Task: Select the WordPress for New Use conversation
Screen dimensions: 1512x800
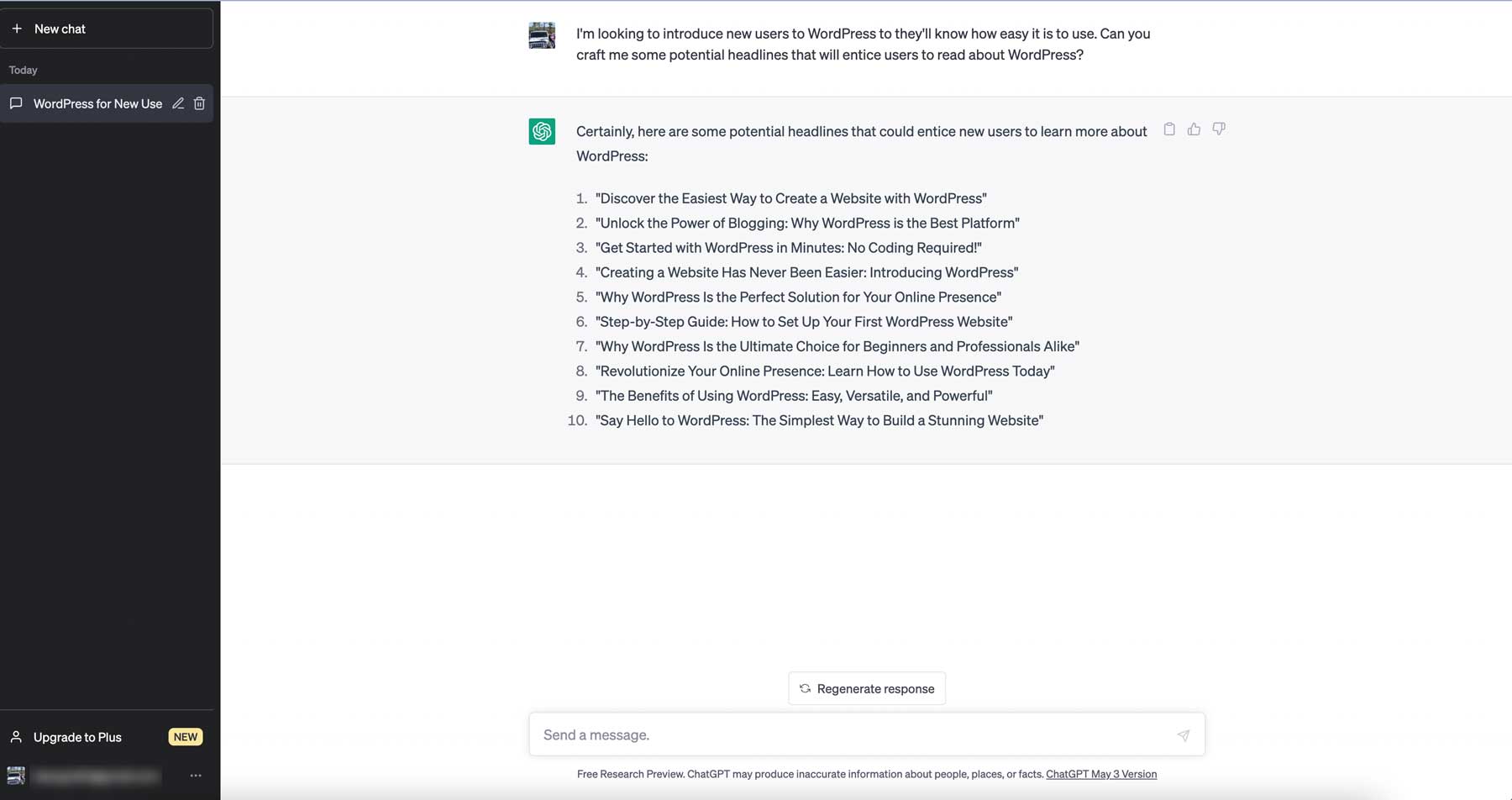Action: 97,103
